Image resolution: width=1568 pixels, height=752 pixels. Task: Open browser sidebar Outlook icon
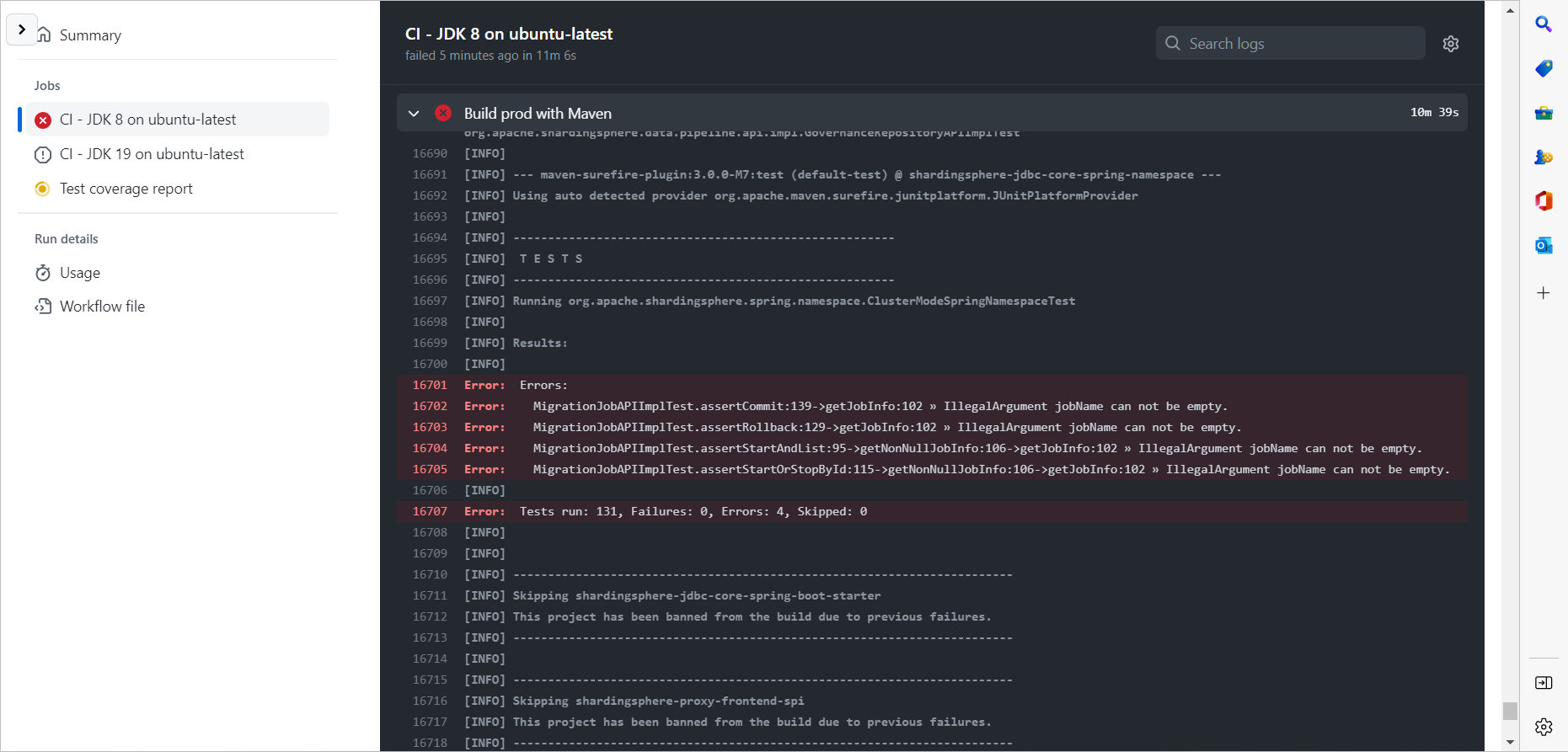(1544, 245)
